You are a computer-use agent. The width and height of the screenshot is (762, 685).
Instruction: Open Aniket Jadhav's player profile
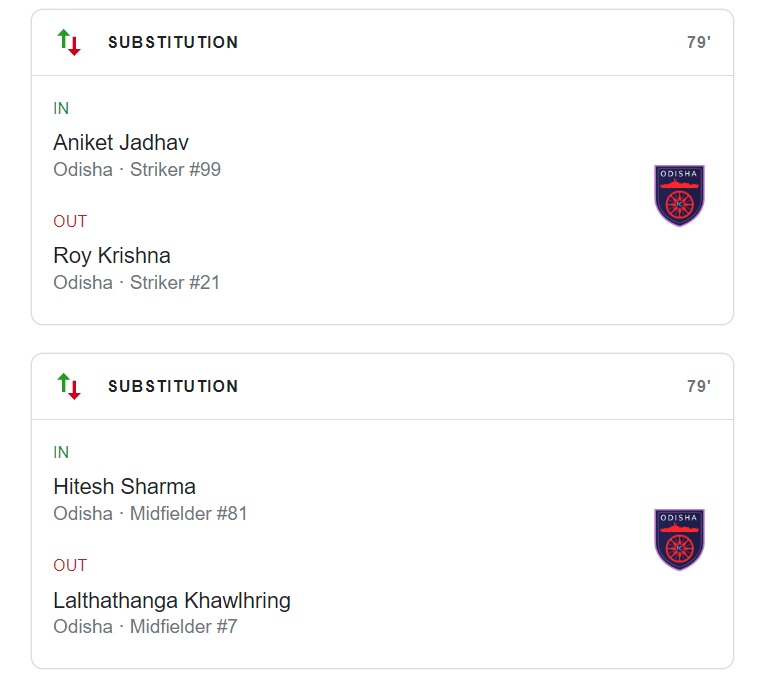click(121, 142)
